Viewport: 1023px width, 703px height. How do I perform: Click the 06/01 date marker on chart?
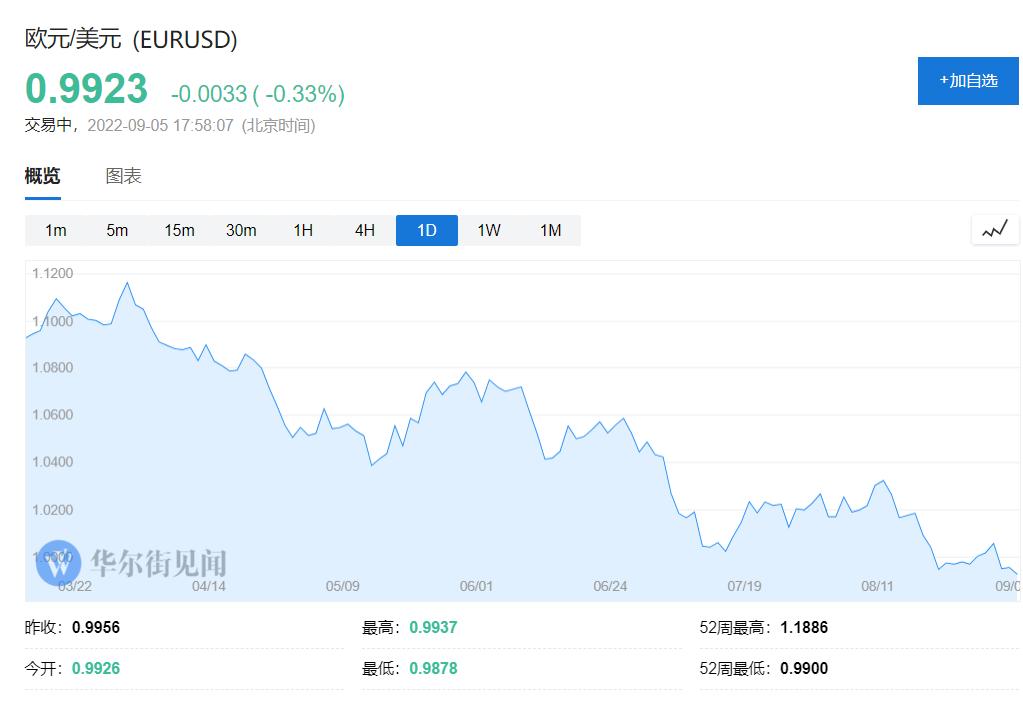coord(476,586)
